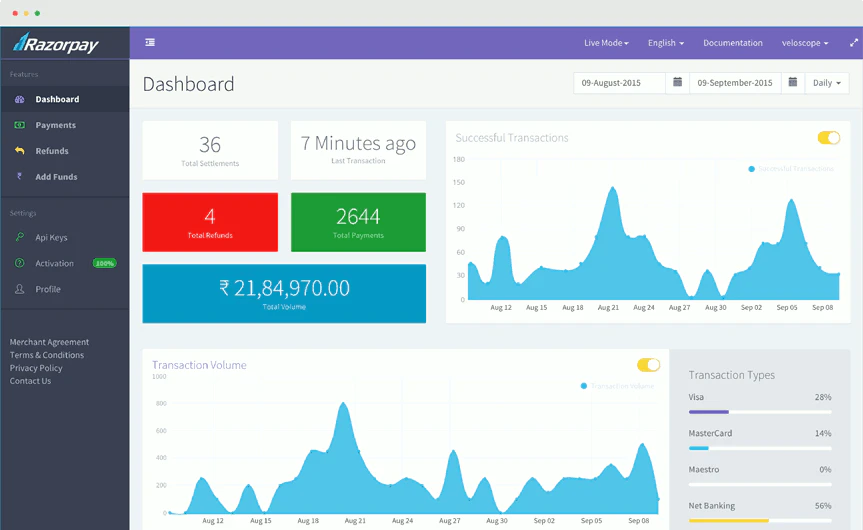Open the Daily interval dropdown
The width and height of the screenshot is (863, 530).
(827, 83)
